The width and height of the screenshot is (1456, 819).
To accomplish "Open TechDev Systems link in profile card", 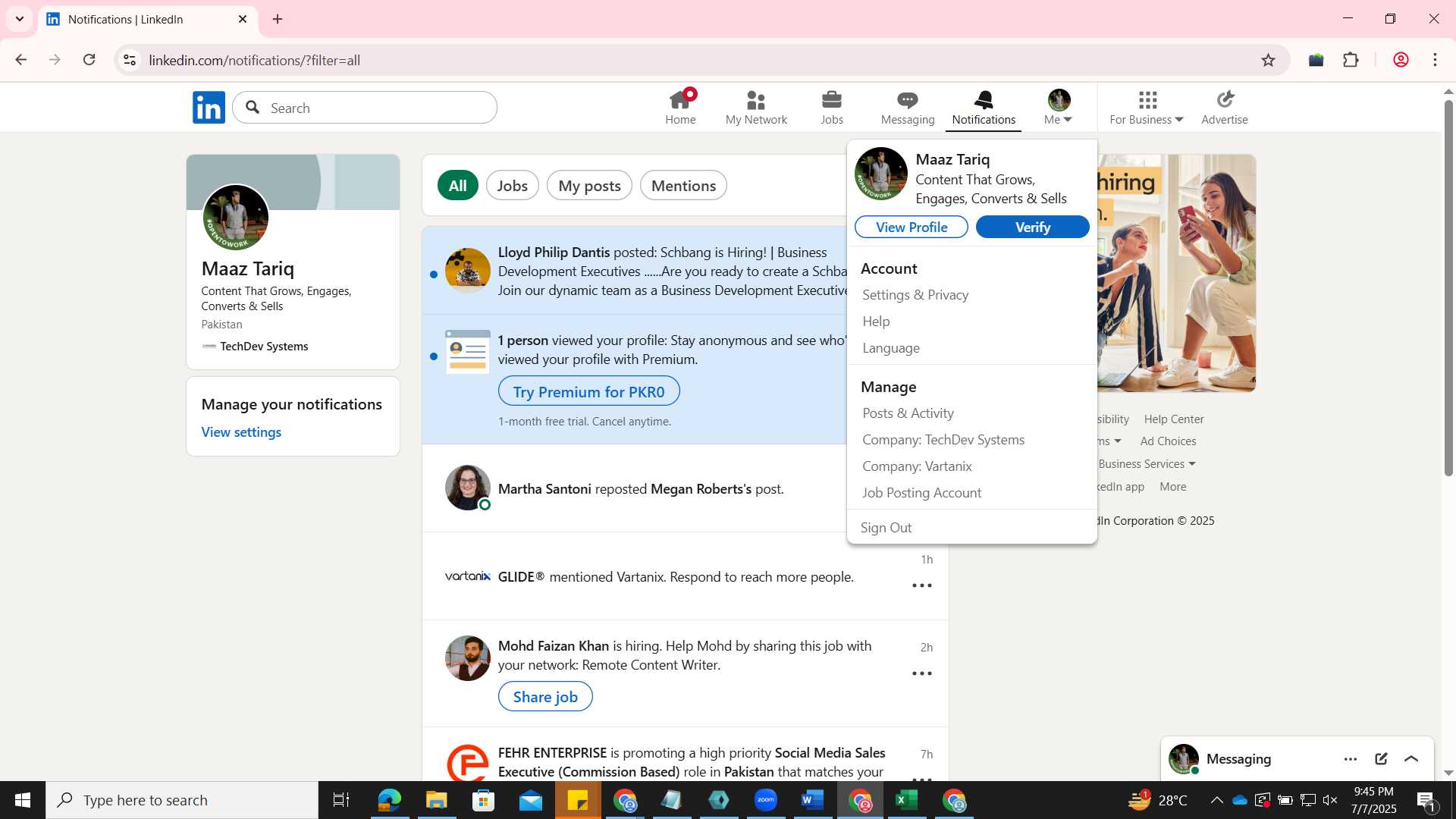I will tap(264, 347).
